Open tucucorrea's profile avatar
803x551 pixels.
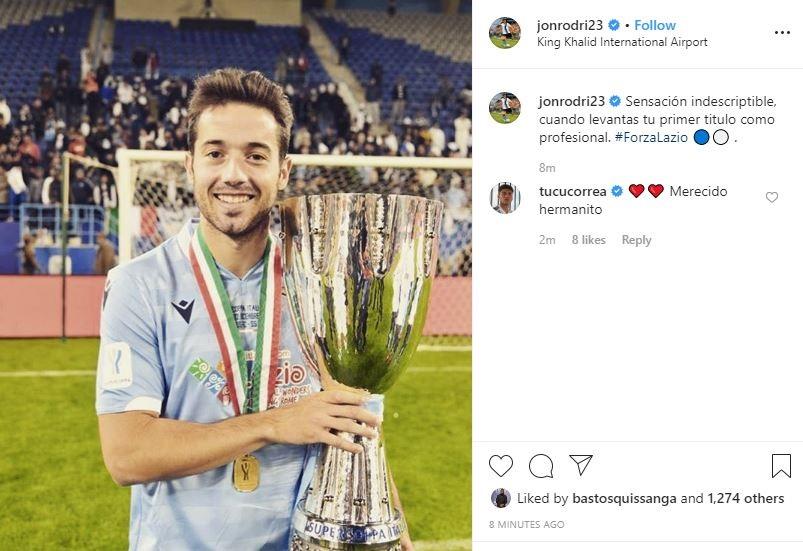click(x=505, y=198)
